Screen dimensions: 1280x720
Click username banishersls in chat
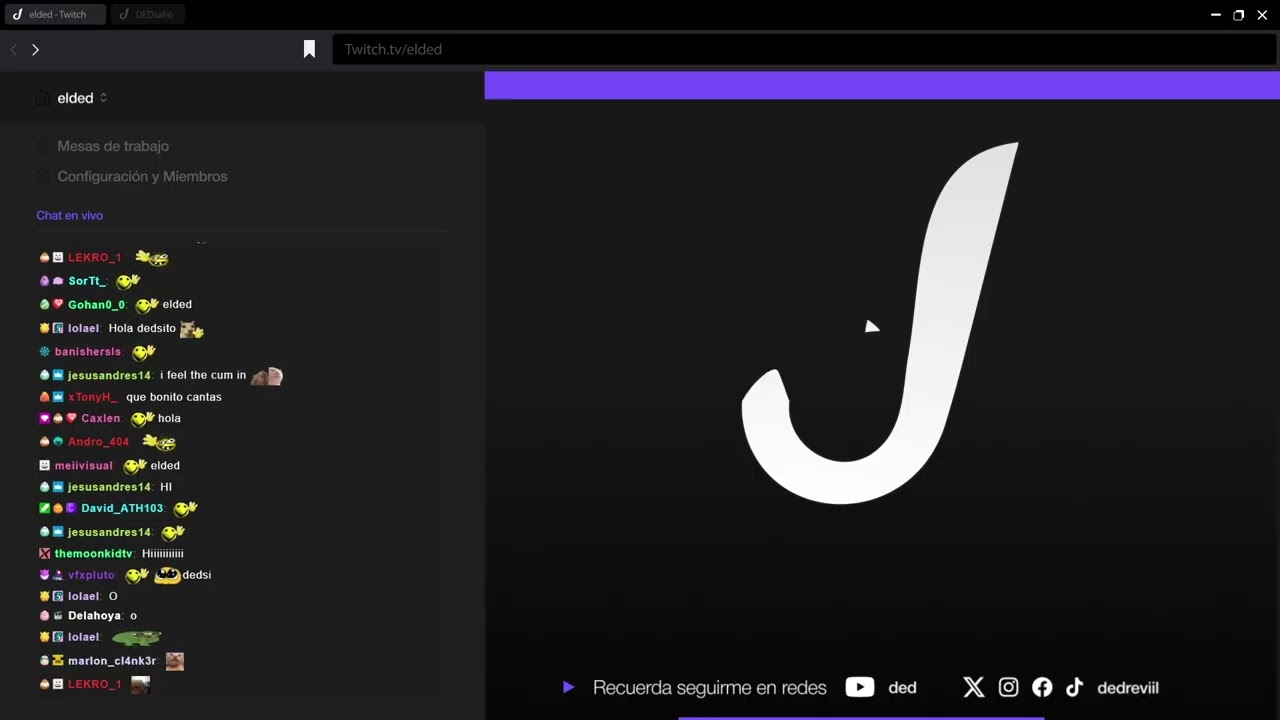point(88,352)
